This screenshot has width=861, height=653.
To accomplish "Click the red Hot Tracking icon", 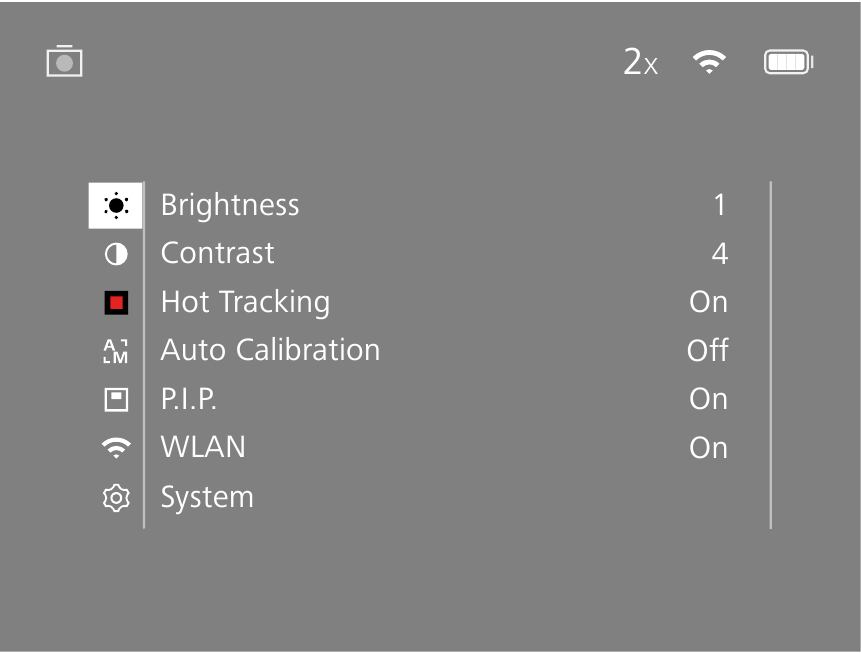I will click(x=116, y=302).
